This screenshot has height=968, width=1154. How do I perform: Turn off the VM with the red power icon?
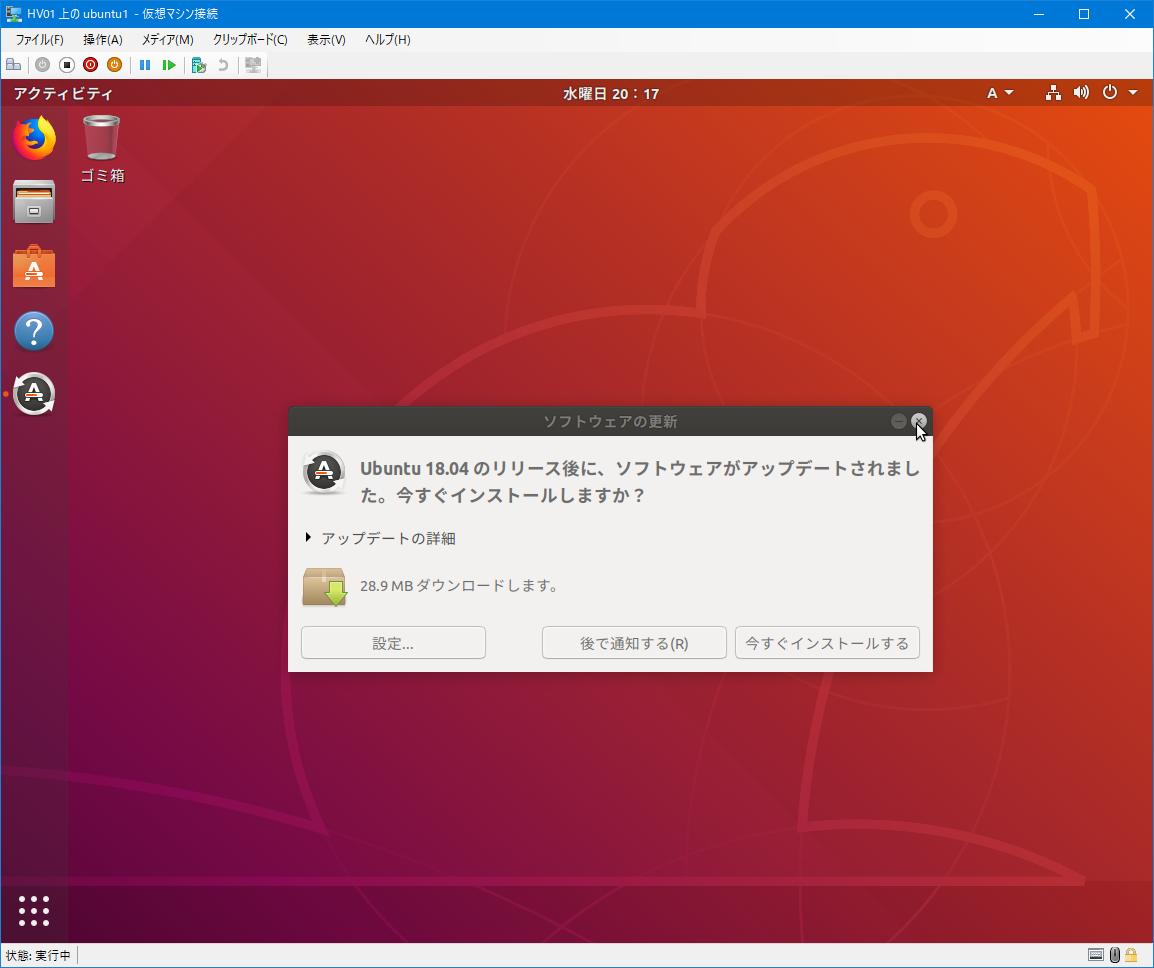tap(90, 64)
